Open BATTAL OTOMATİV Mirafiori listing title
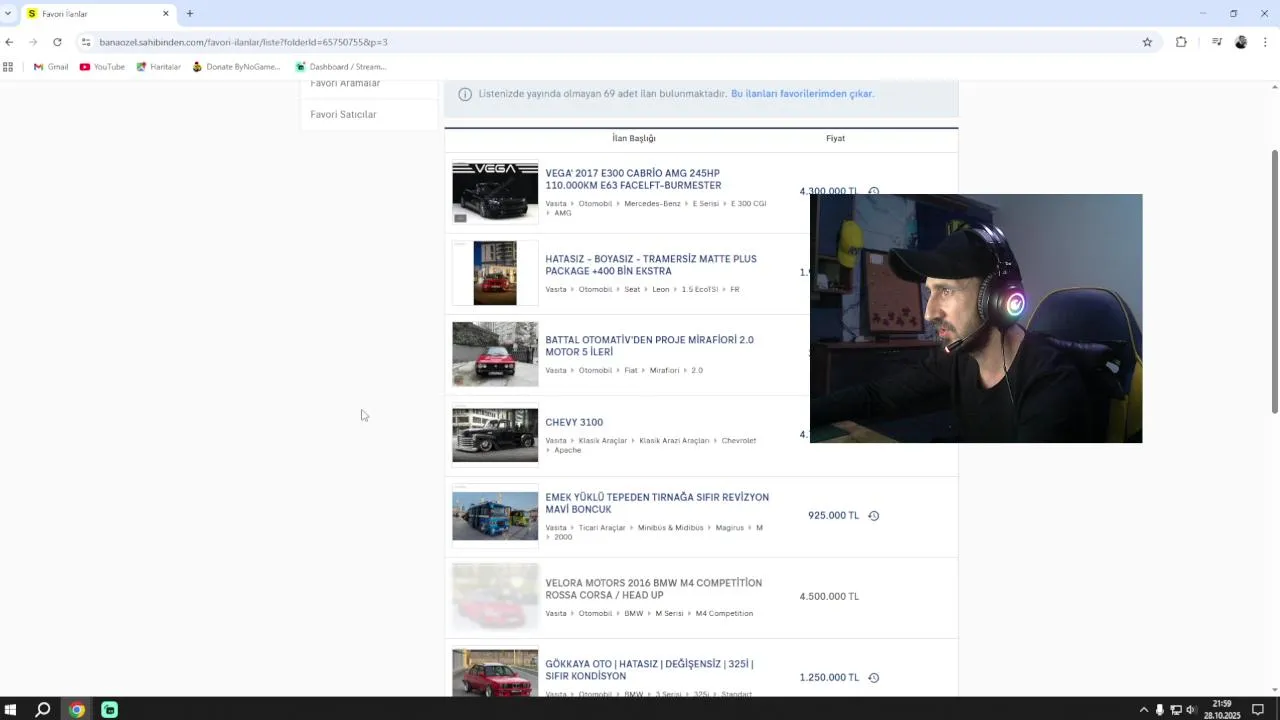1280x720 pixels. pyautogui.click(x=649, y=346)
